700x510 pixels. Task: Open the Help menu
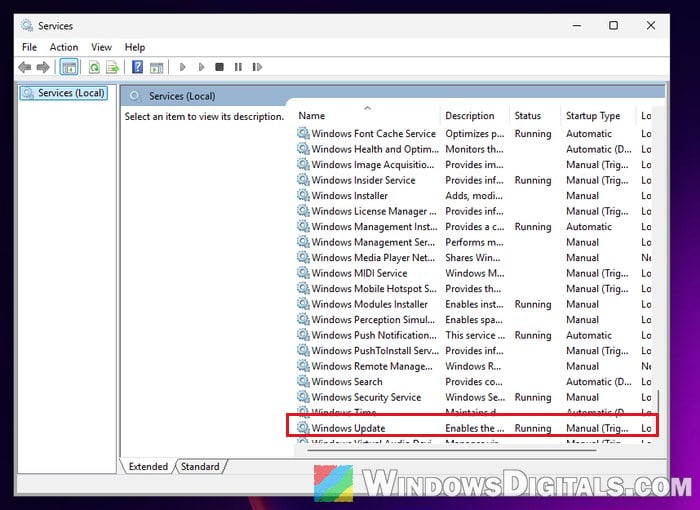(135, 47)
